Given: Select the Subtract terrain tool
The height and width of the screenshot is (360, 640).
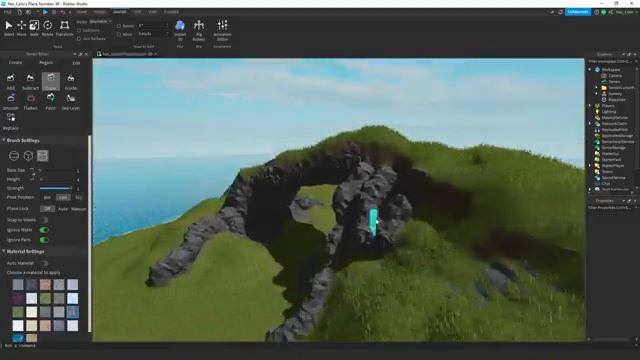Looking at the screenshot, I should tap(30, 82).
